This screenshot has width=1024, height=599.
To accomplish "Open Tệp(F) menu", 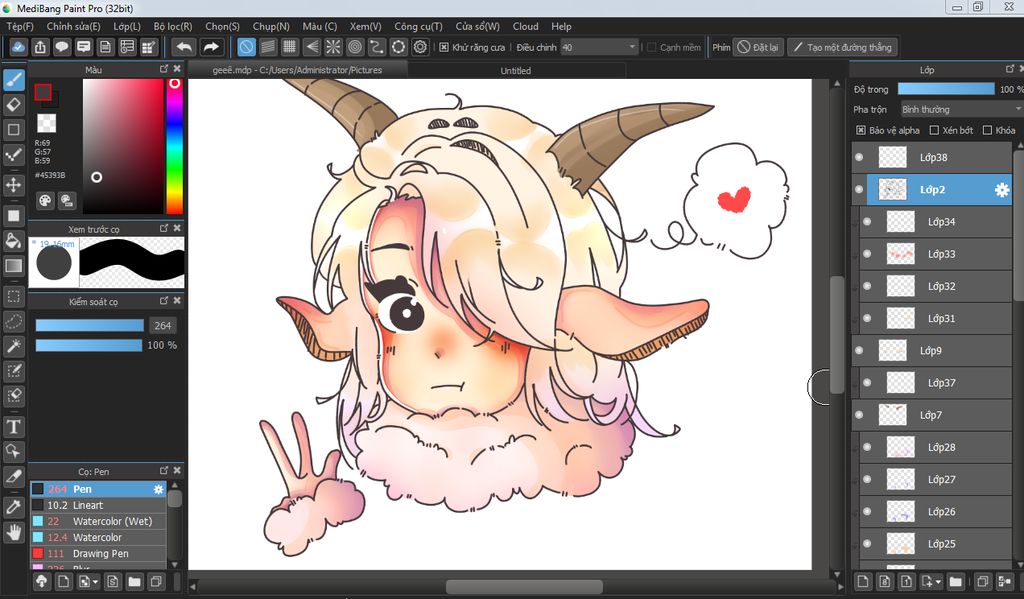I will pyautogui.click(x=20, y=26).
